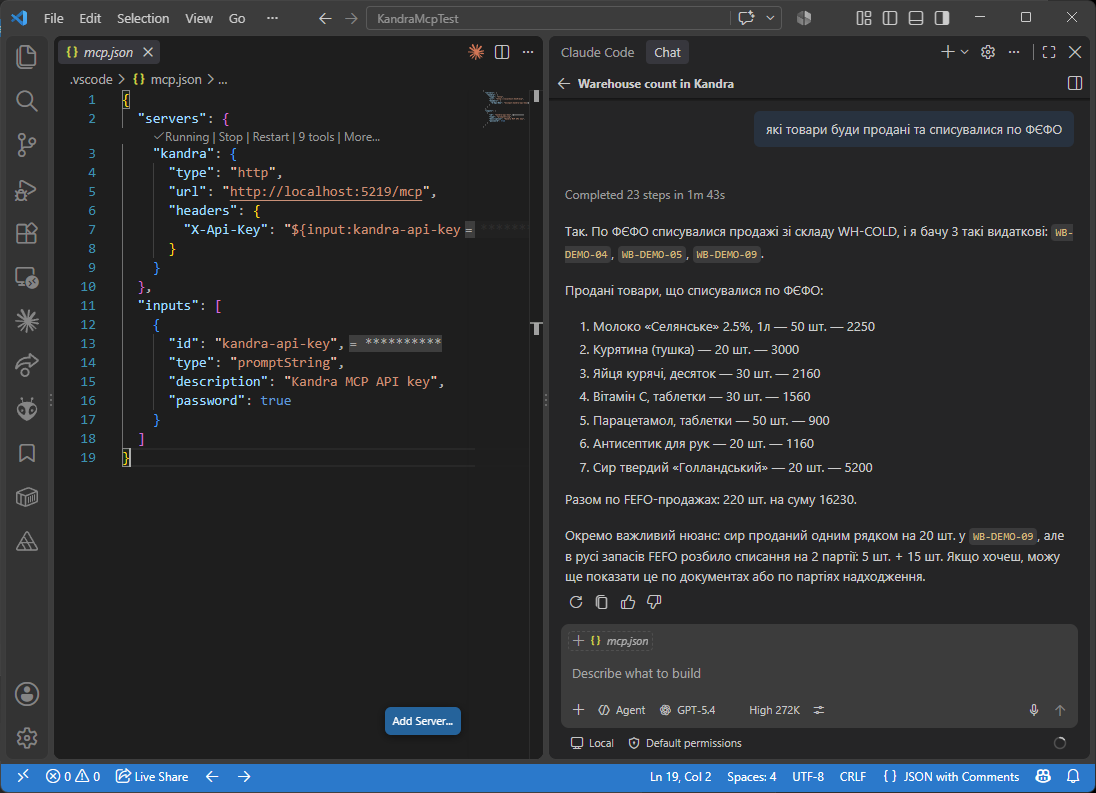Click the orange Claude icon in editor toolbar
The width and height of the screenshot is (1096, 793).
pos(476,52)
